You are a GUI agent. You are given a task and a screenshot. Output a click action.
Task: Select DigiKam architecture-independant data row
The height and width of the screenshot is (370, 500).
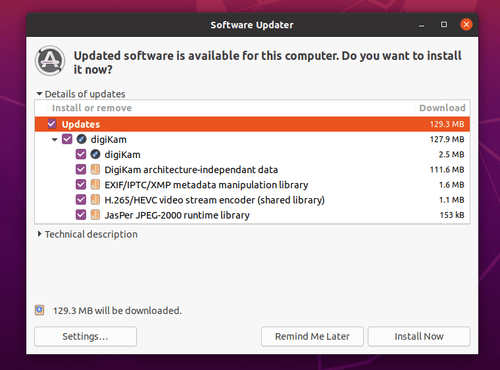click(252, 169)
